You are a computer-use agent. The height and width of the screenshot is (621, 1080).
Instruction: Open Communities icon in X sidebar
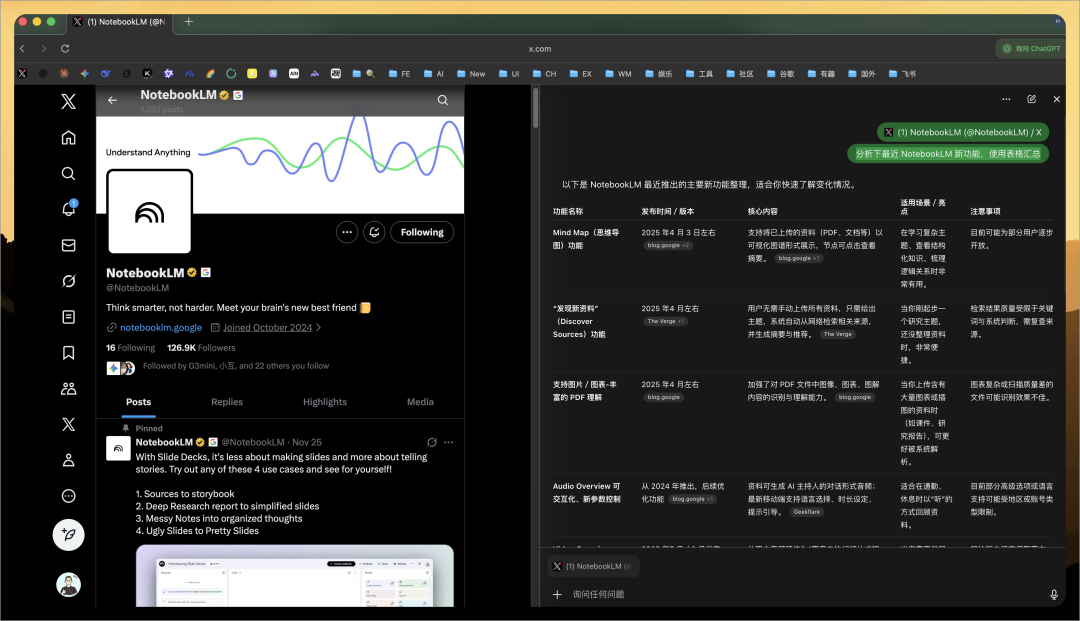tap(68, 388)
